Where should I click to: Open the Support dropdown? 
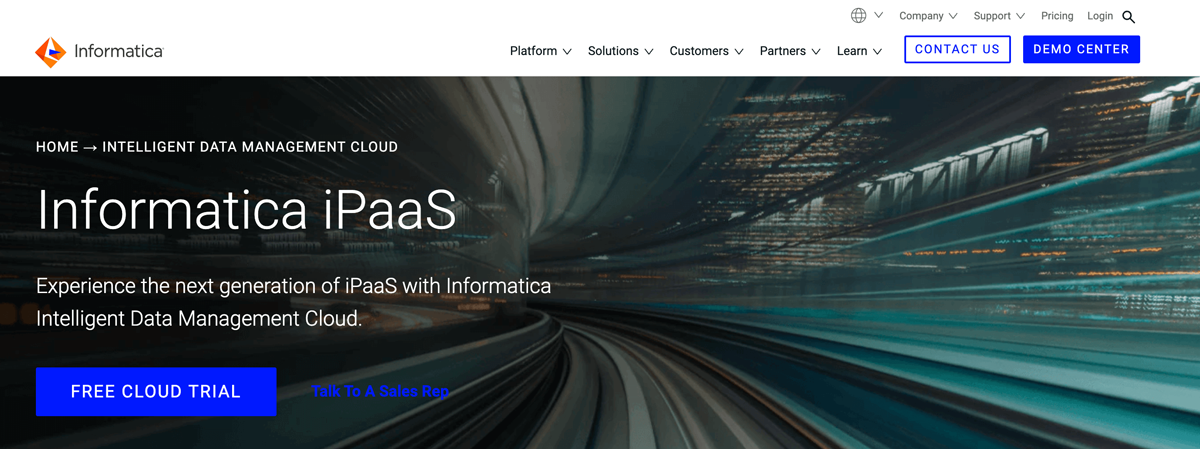click(999, 16)
